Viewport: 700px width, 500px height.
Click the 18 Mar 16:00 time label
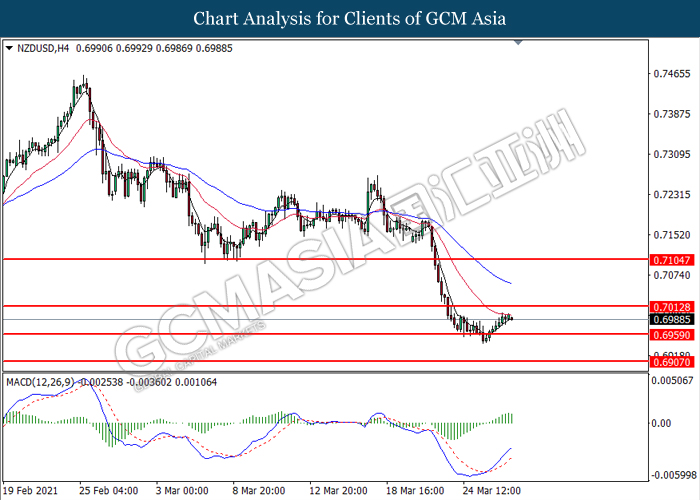tap(415, 491)
